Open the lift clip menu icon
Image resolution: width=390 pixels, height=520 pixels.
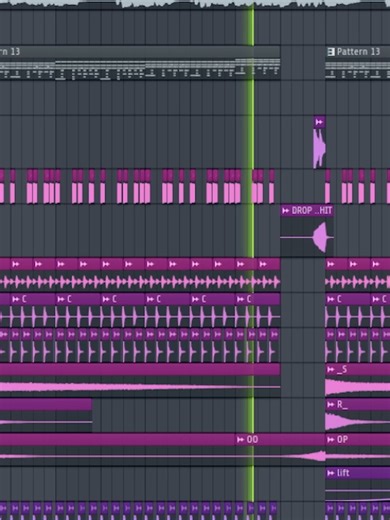point(331,473)
